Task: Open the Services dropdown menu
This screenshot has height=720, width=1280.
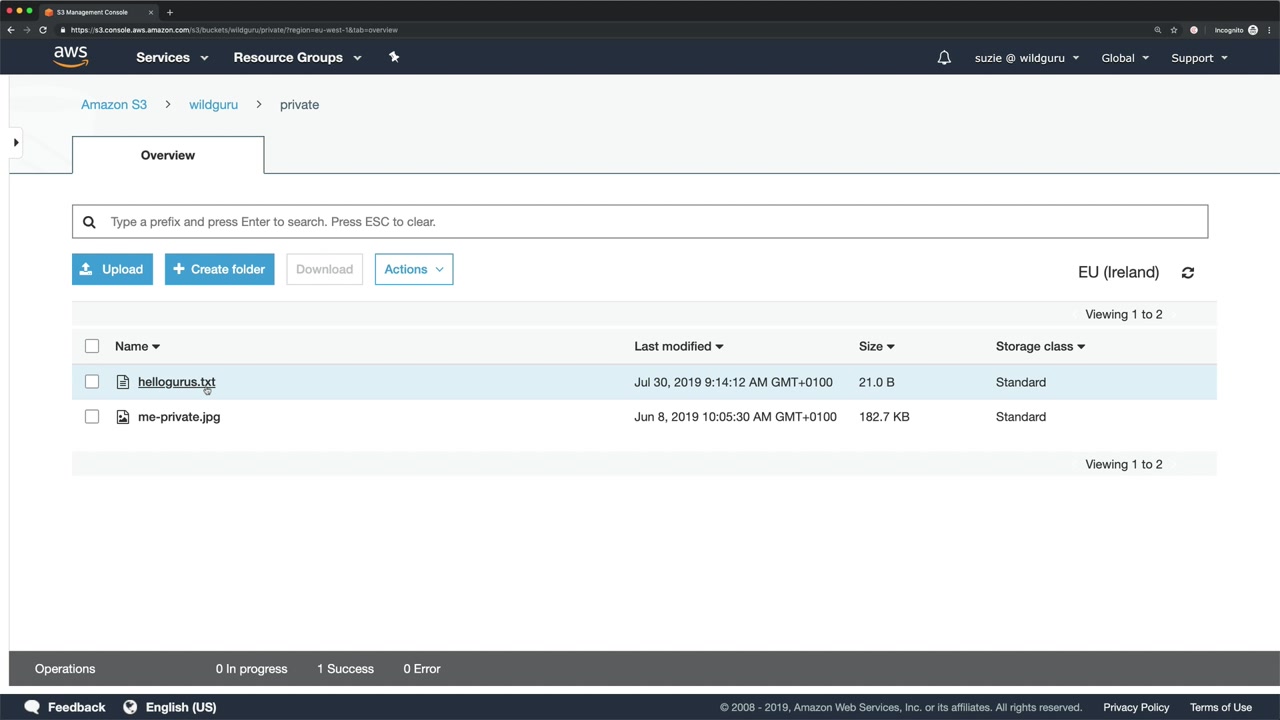Action: click(x=172, y=58)
